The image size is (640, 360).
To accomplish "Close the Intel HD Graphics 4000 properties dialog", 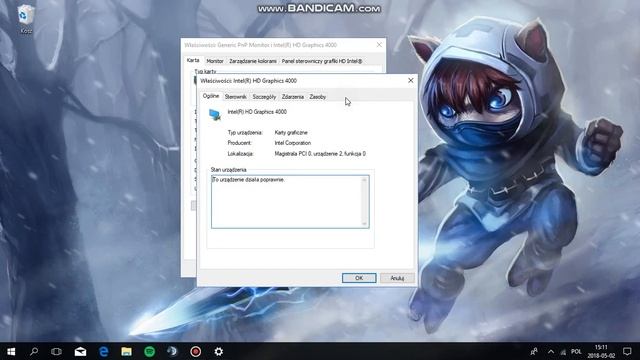I will click(x=411, y=80).
